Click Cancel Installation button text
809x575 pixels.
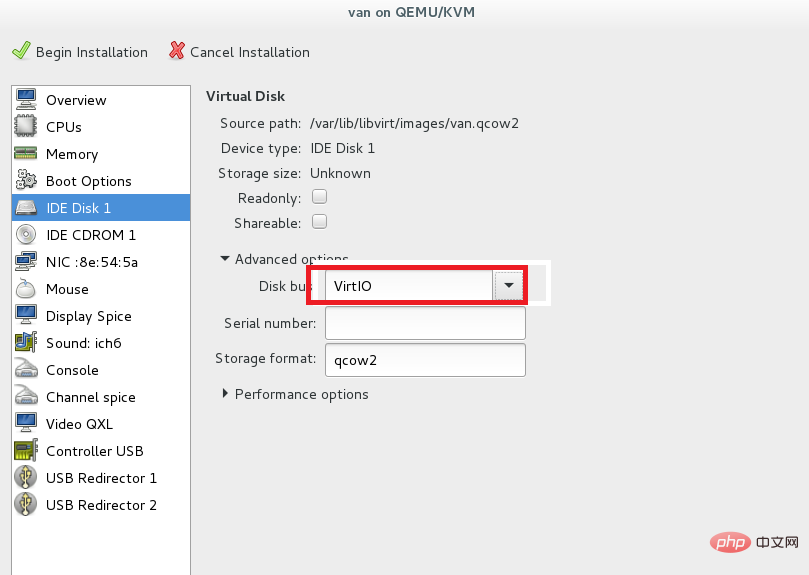click(250, 52)
